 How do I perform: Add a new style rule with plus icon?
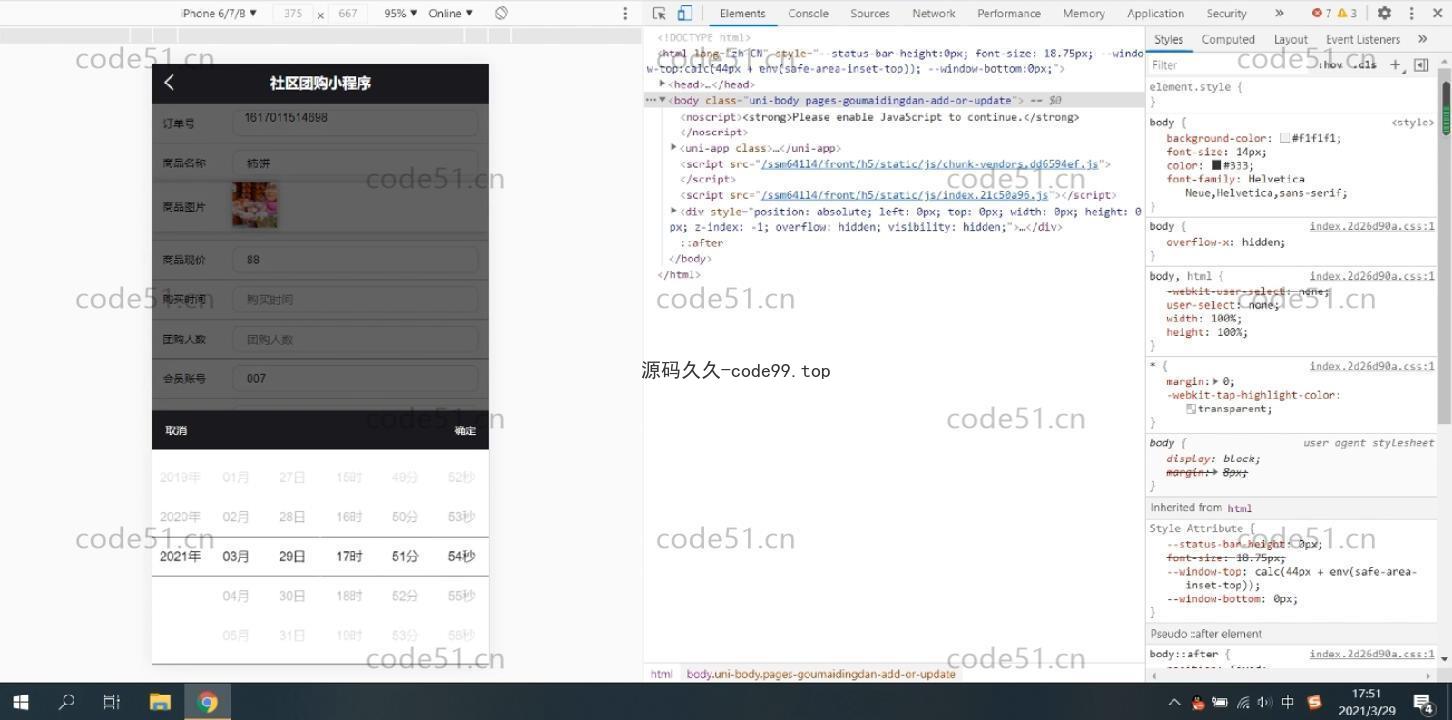pos(1396,65)
